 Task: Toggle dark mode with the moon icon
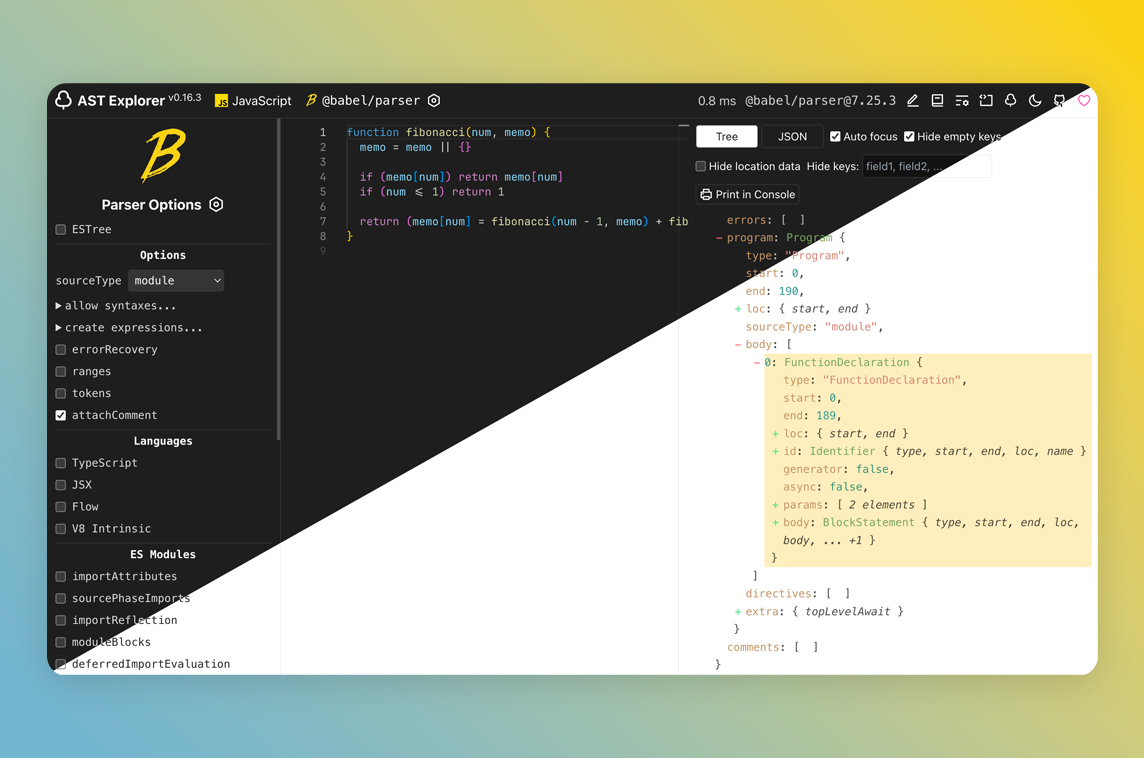1035,101
